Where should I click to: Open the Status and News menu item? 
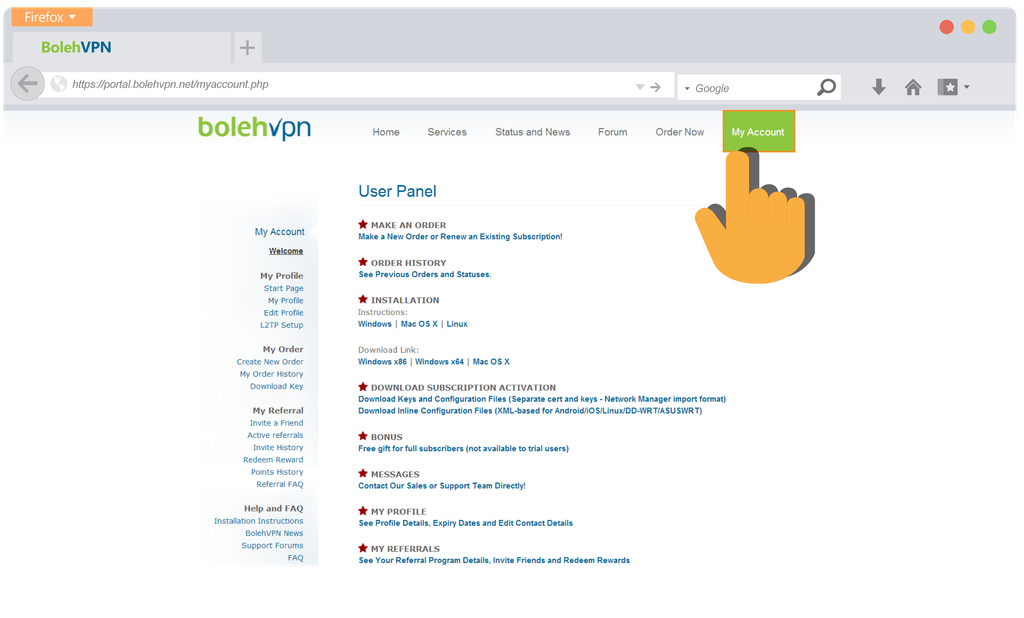532,132
